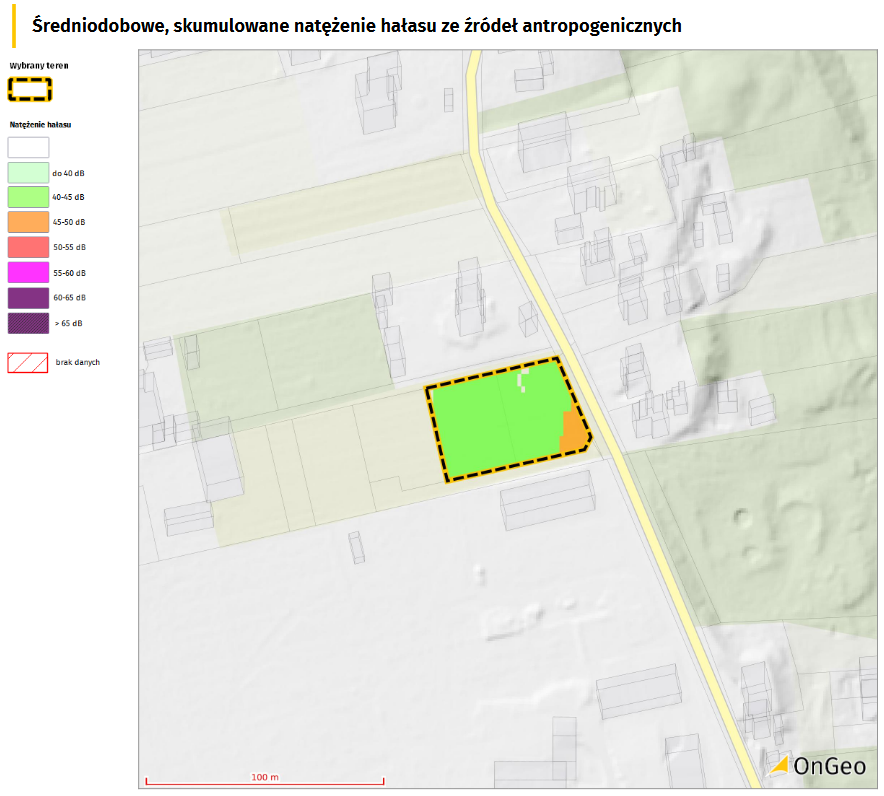Pick the red 50-55 dB legend swatch
Image resolution: width=884 pixels, height=796 pixels.
point(28,247)
